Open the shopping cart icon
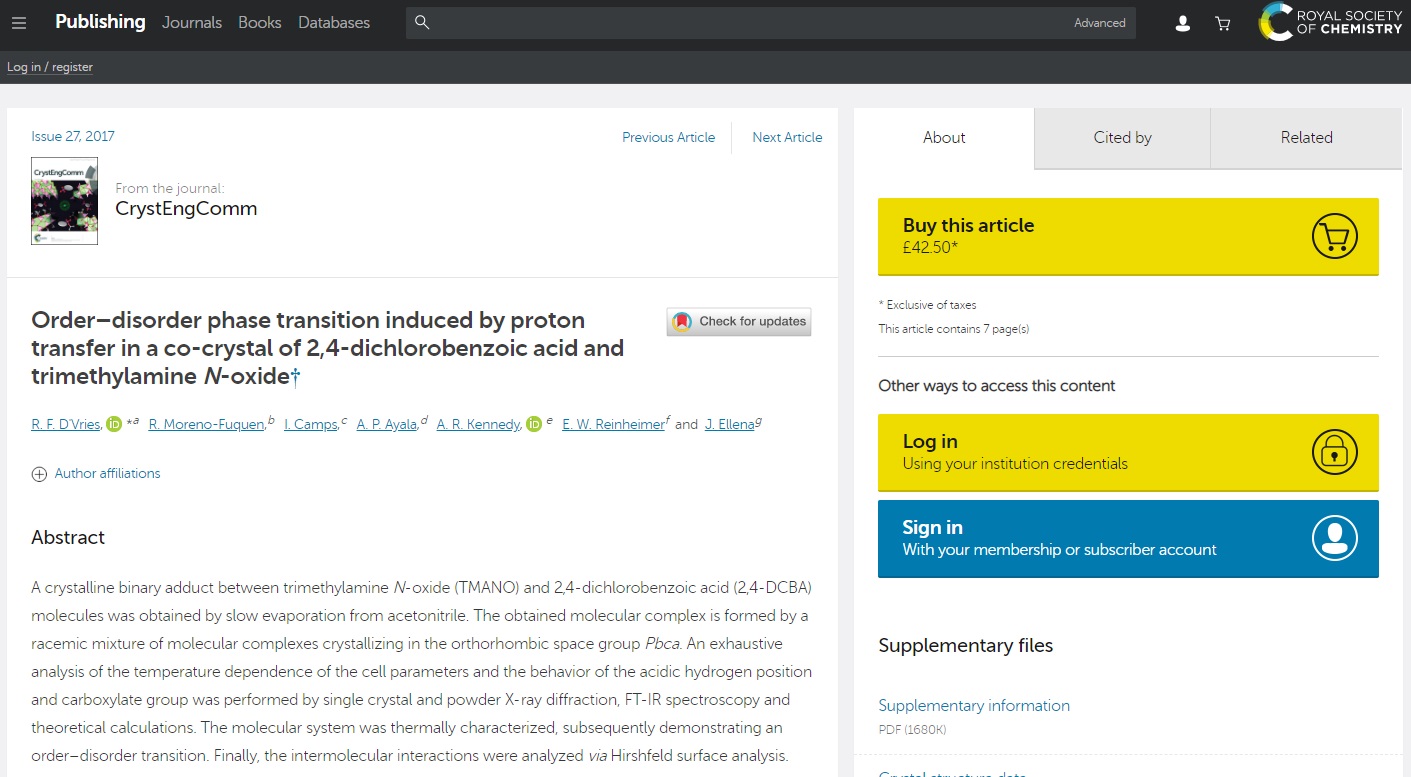Screen dimensions: 1411x777 pos(1222,24)
